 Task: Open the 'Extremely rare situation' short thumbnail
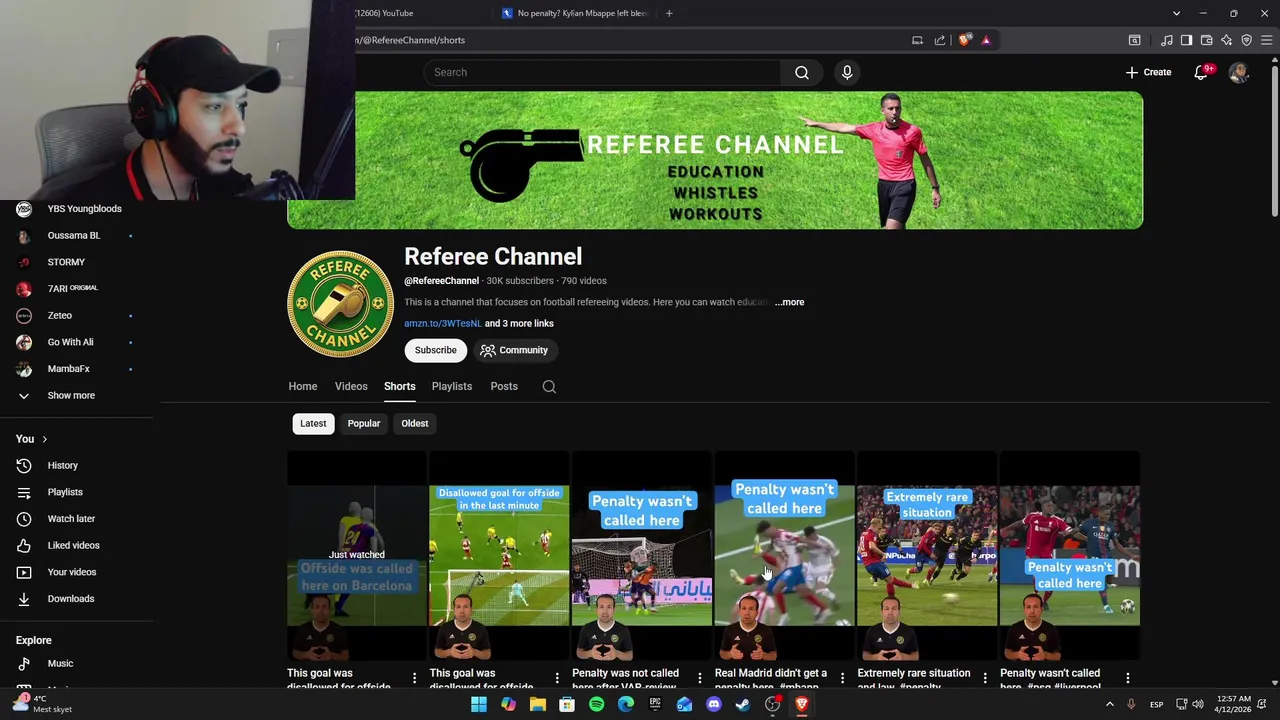[x=927, y=555]
